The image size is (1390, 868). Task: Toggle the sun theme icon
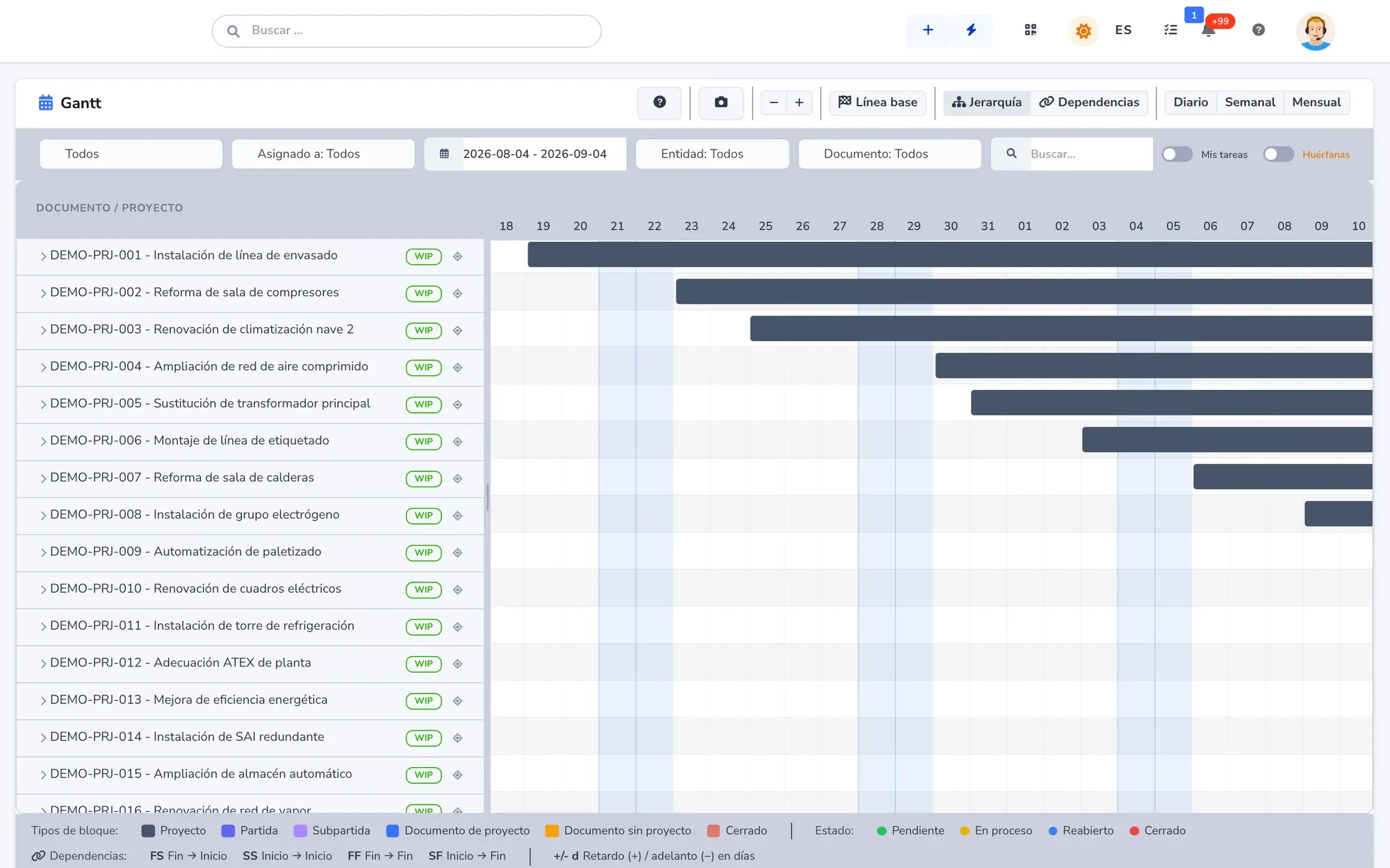tap(1083, 31)
